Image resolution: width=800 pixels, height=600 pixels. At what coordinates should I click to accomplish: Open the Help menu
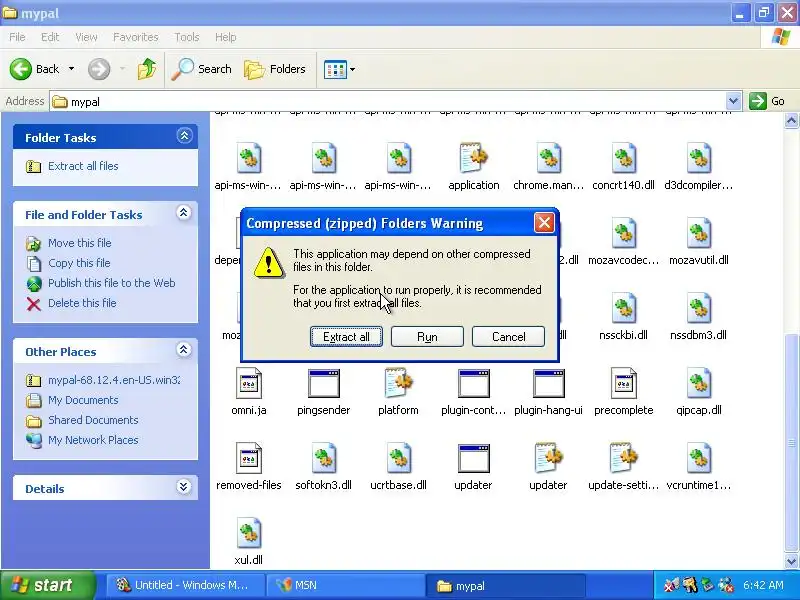pos(226,37)
